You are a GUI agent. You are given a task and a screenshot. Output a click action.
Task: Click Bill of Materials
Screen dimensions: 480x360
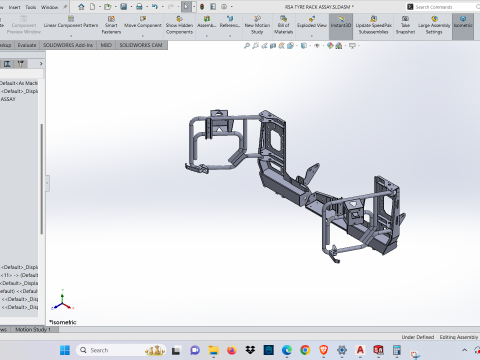coord(283,25)
